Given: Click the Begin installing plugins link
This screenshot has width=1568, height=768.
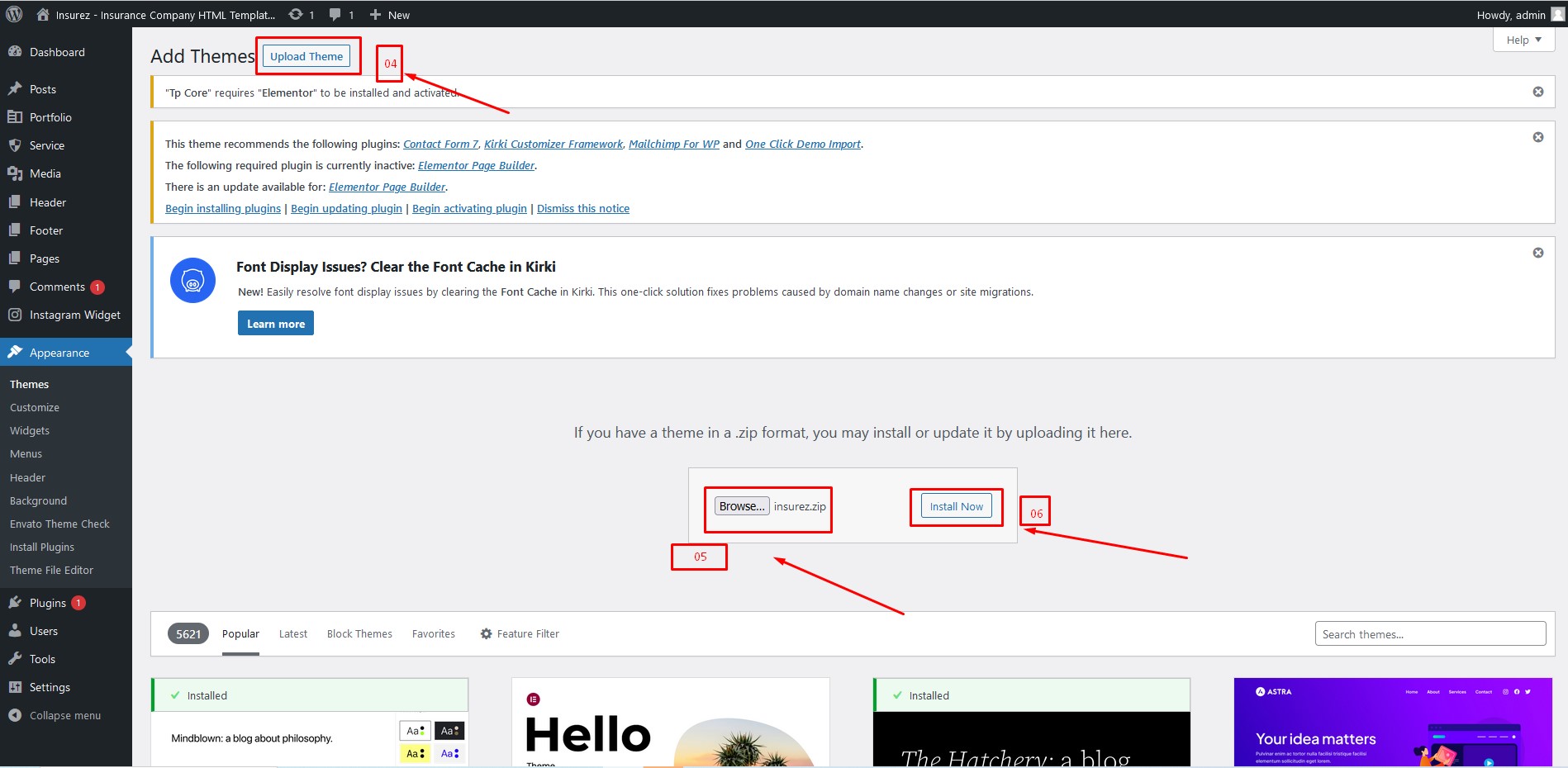Looking at the screenshot, I should click(x=223, y=208).
